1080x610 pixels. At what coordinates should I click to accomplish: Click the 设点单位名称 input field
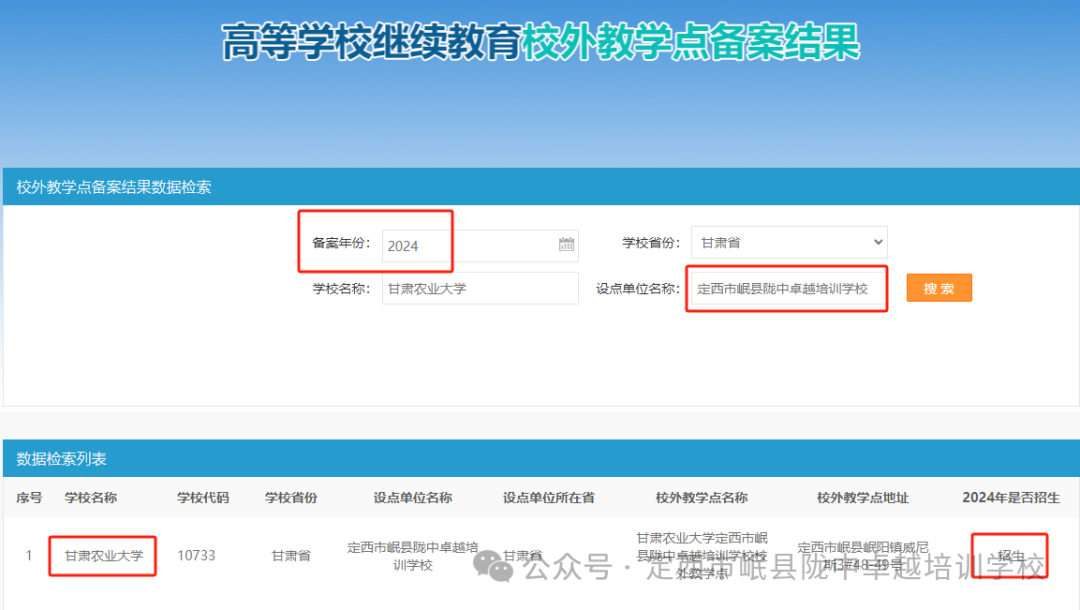789,288
